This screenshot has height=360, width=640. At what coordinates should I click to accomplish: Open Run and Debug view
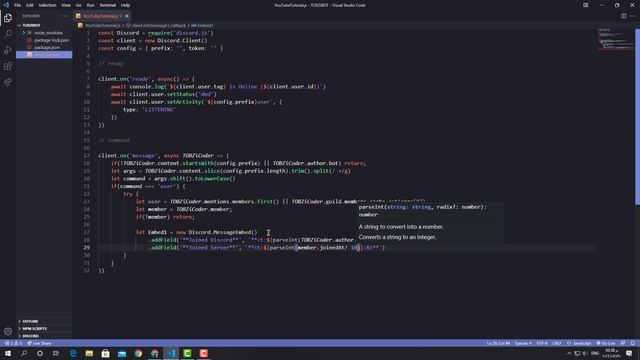tap(8, 50)
